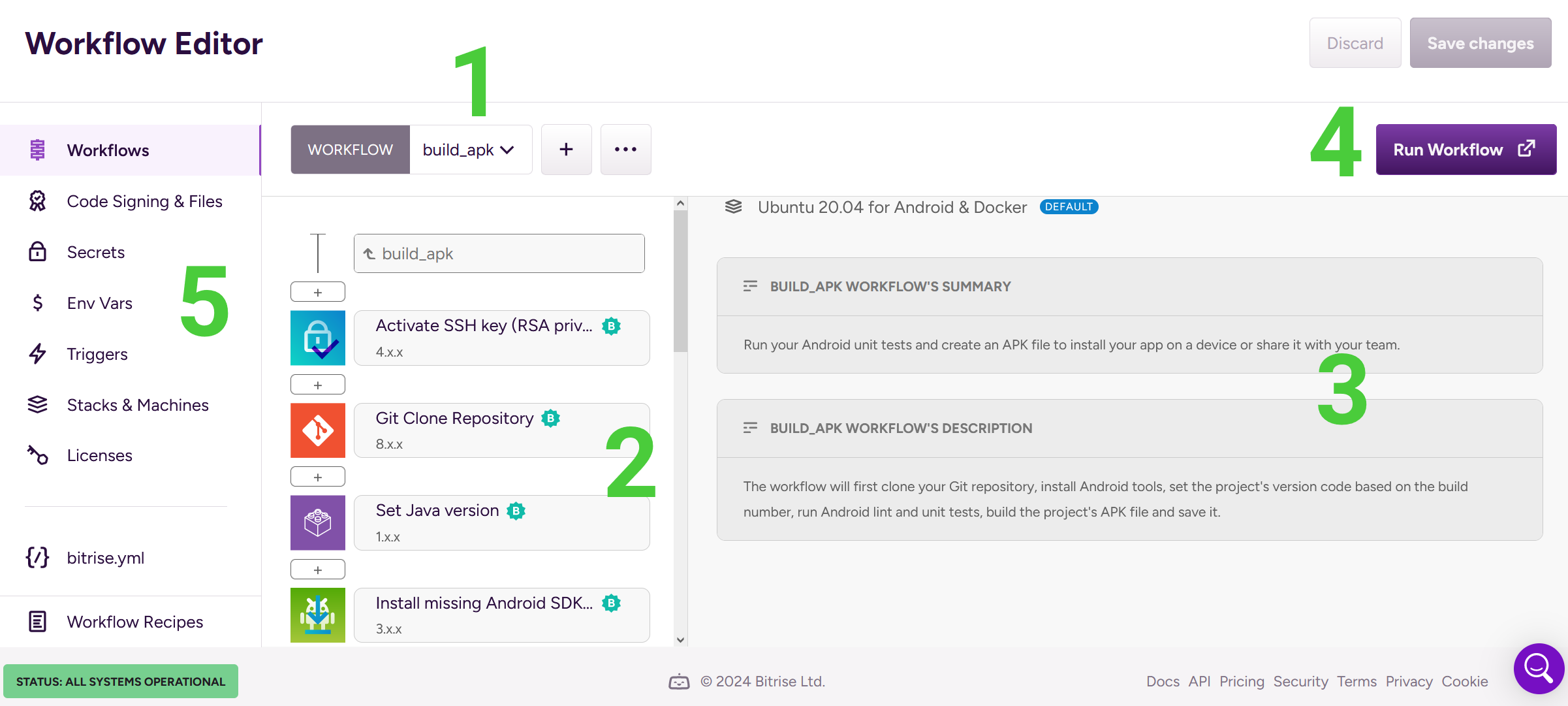Click the Install Android SDK green icon
Screen dimensions: 1568x706
point(318,615)
